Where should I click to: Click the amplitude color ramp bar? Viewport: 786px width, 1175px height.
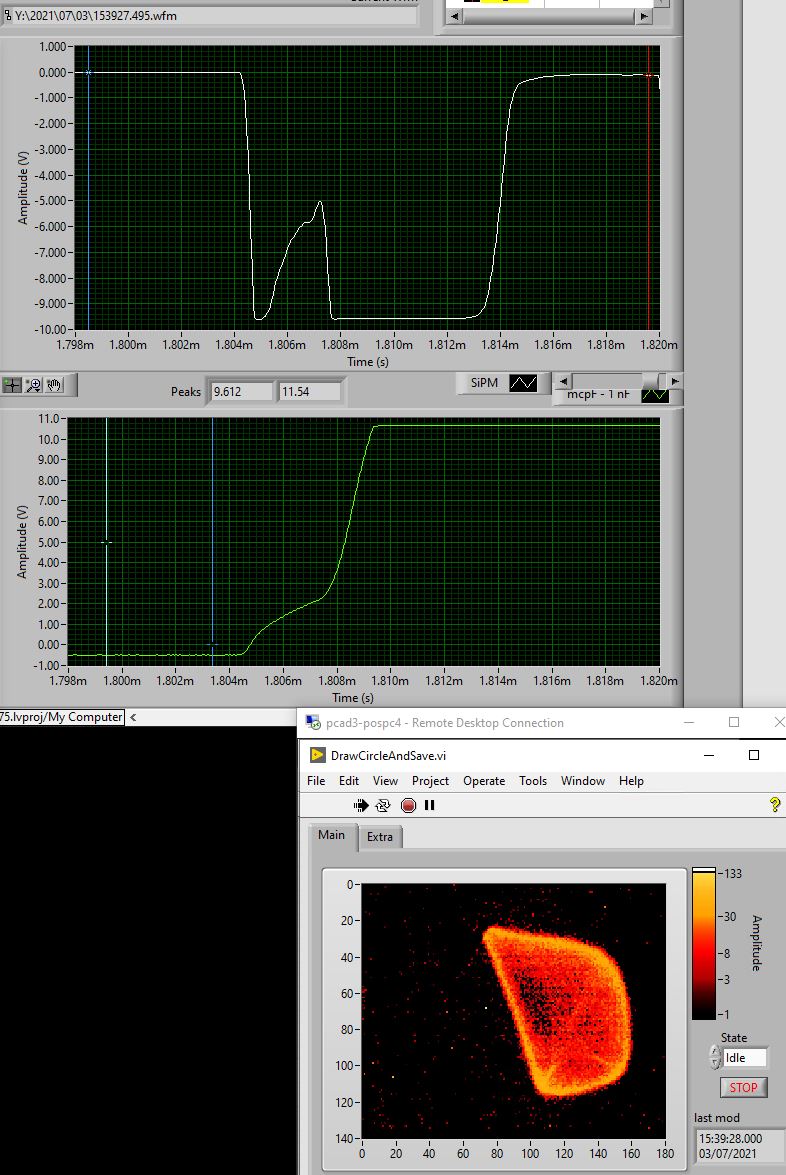(704, 943)
